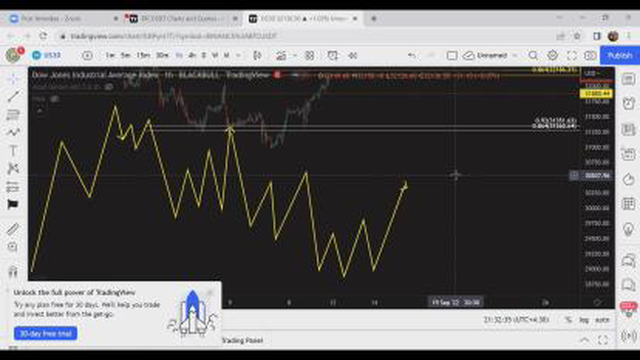The image size is (640, 360).
Task: Switch to the 1m timeframe
Action: coord(110,55)
